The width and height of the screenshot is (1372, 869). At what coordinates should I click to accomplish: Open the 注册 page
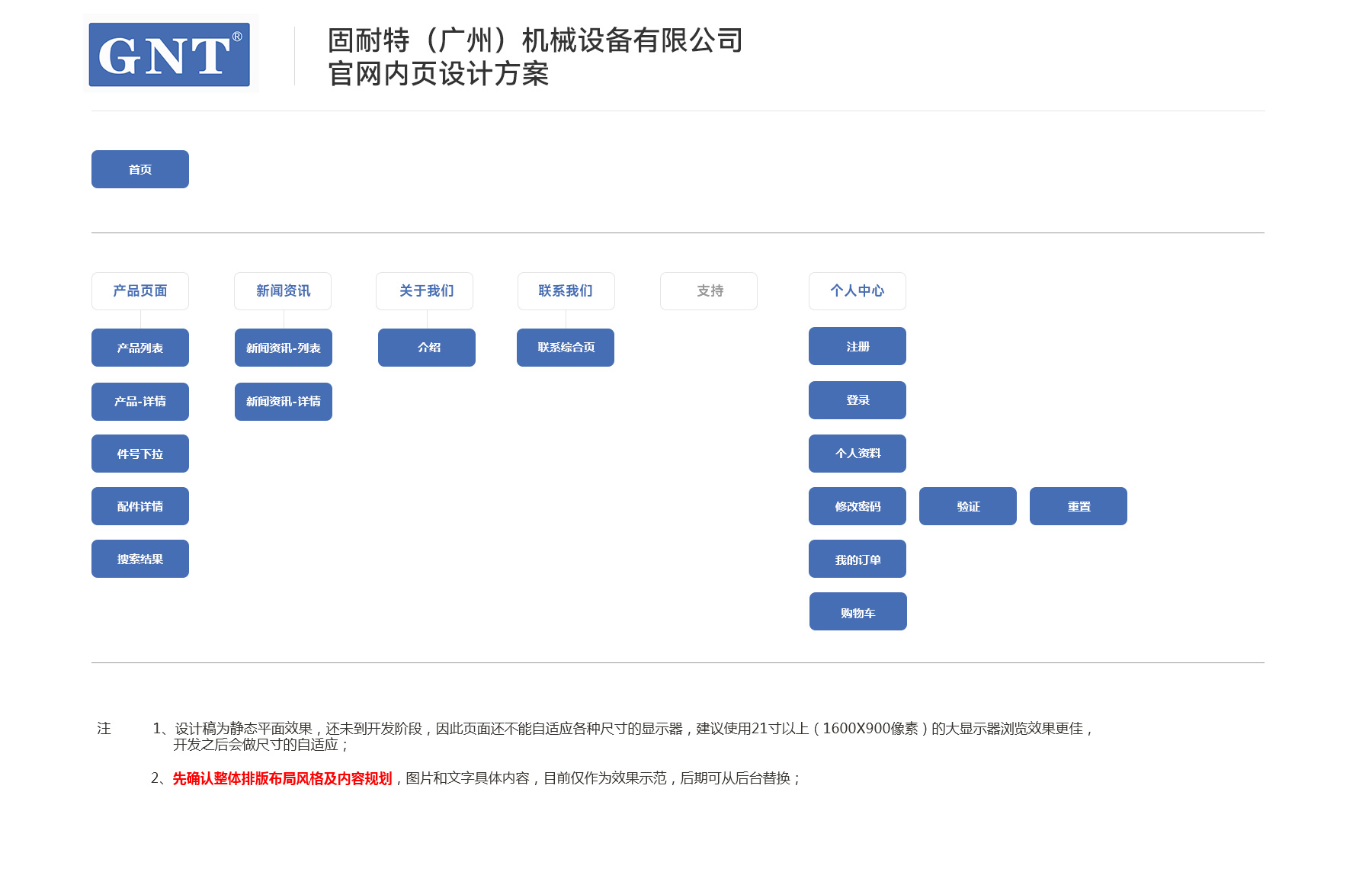(857, 346)
